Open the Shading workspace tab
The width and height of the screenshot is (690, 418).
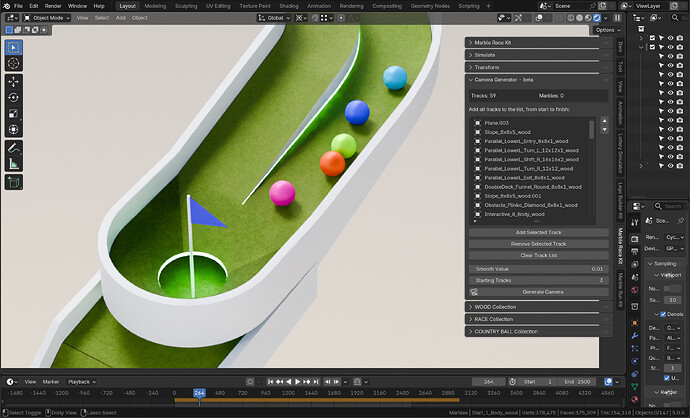289,6
